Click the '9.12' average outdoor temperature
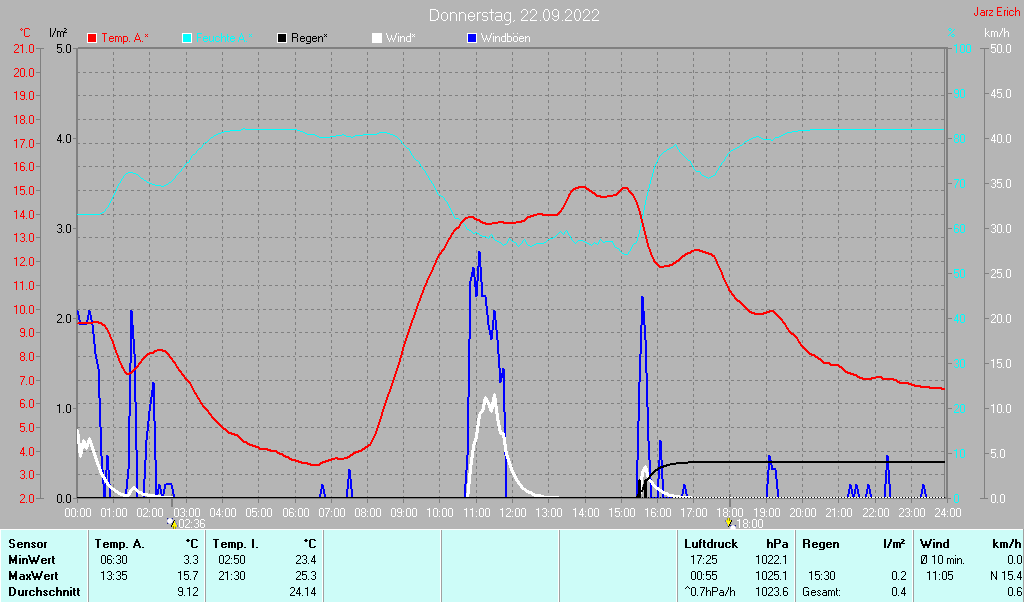This screenshot has height=602, width=1024. 188,592
